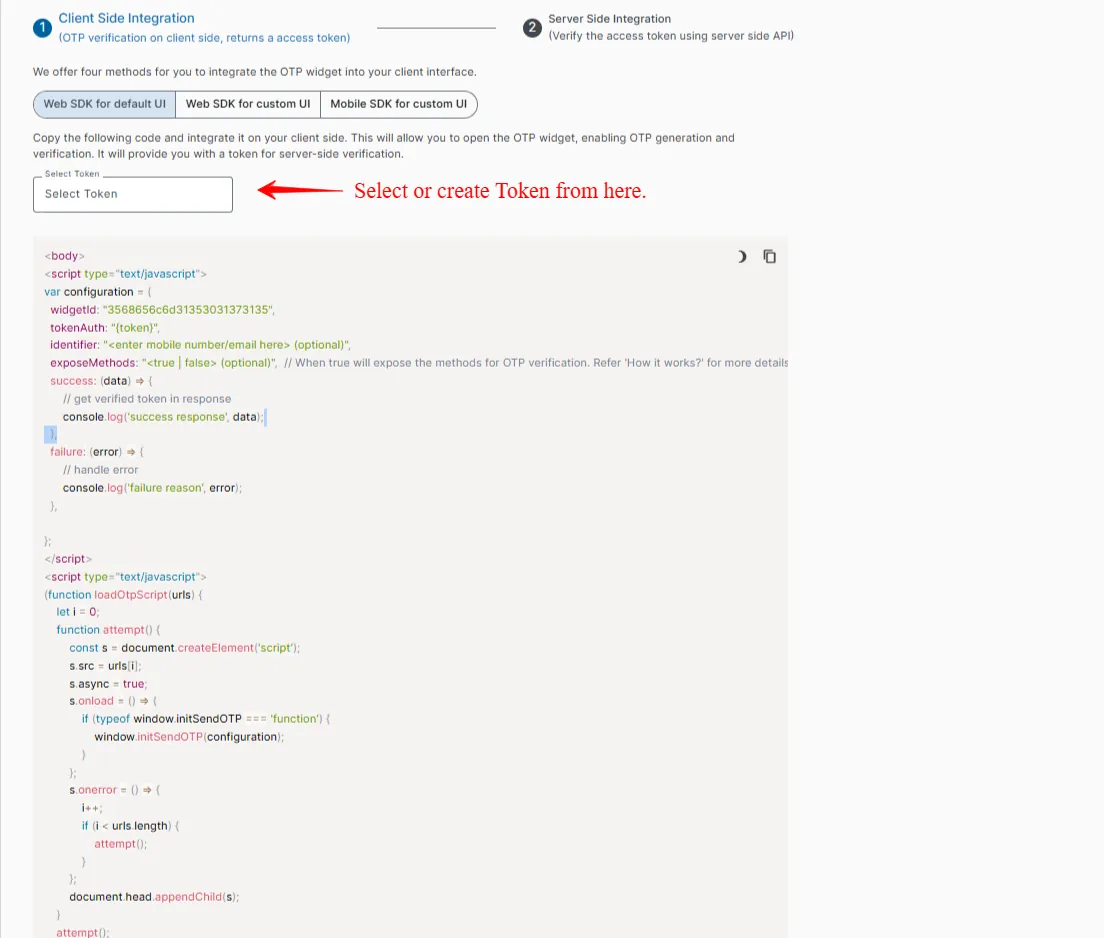This screenshot has width=1104, height=938.
Task: Open Server Side Integration step heading
Action: click(610, 19)
